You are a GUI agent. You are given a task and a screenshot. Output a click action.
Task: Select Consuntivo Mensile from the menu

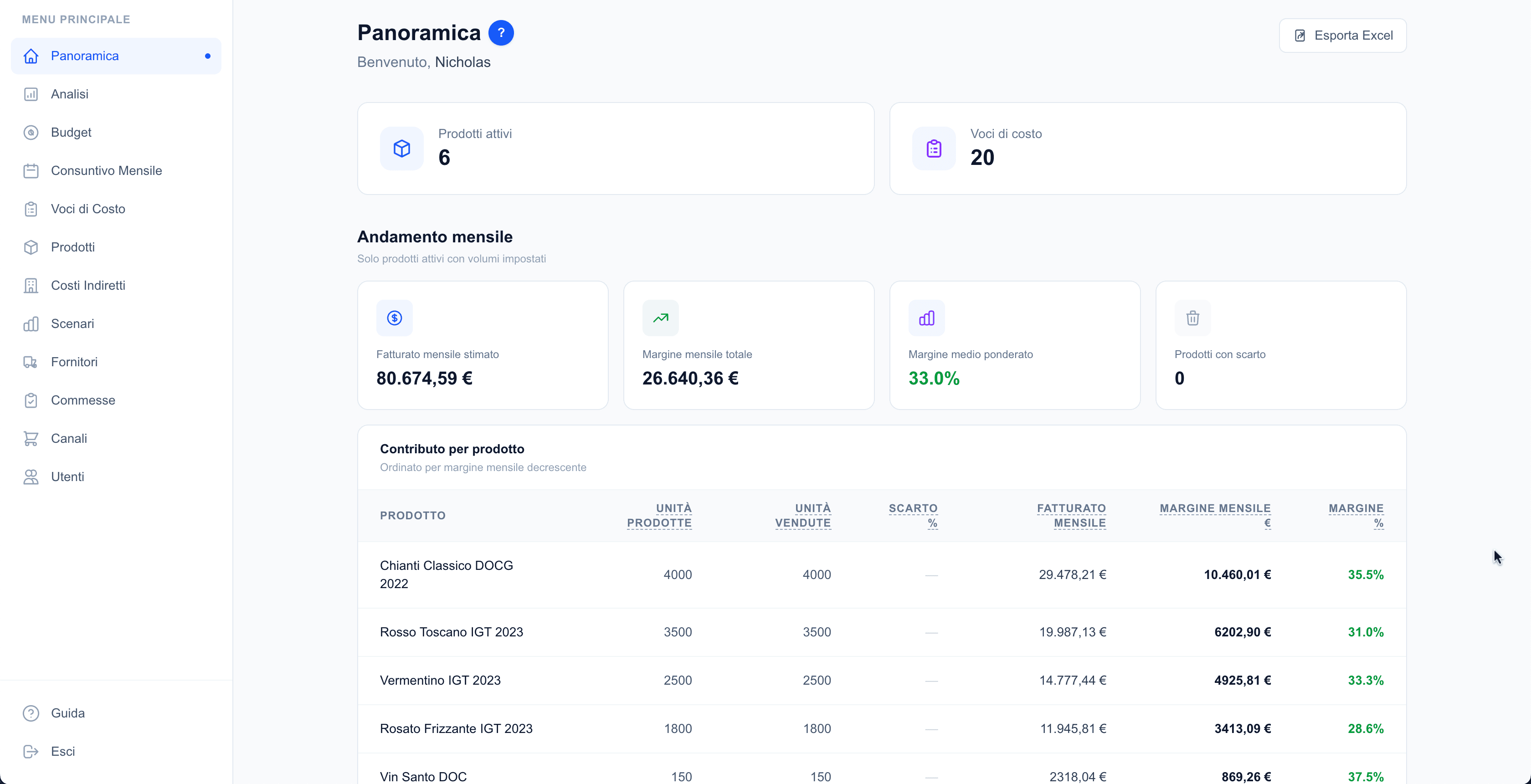pos(116,170)
